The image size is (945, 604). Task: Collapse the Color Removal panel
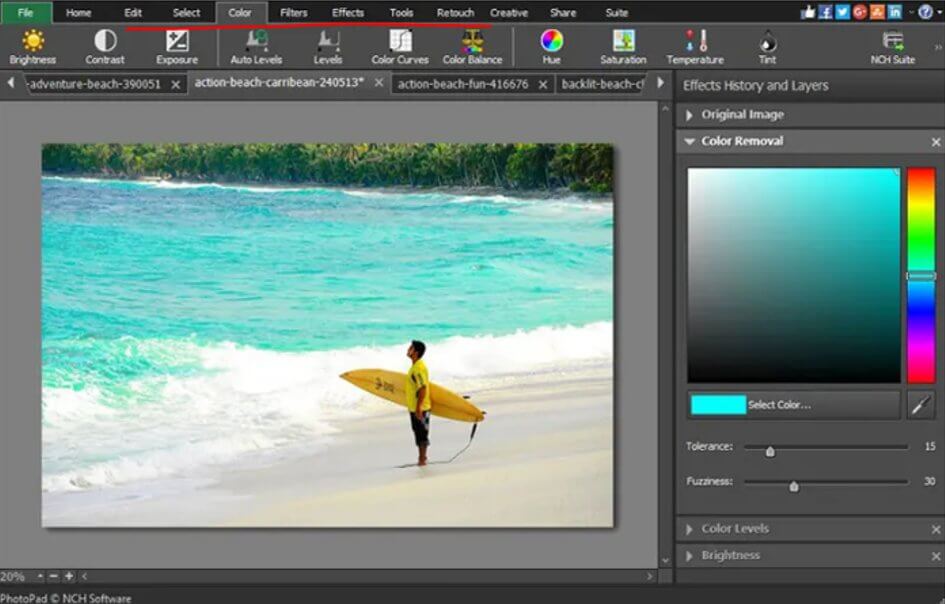tap(689, 141)
